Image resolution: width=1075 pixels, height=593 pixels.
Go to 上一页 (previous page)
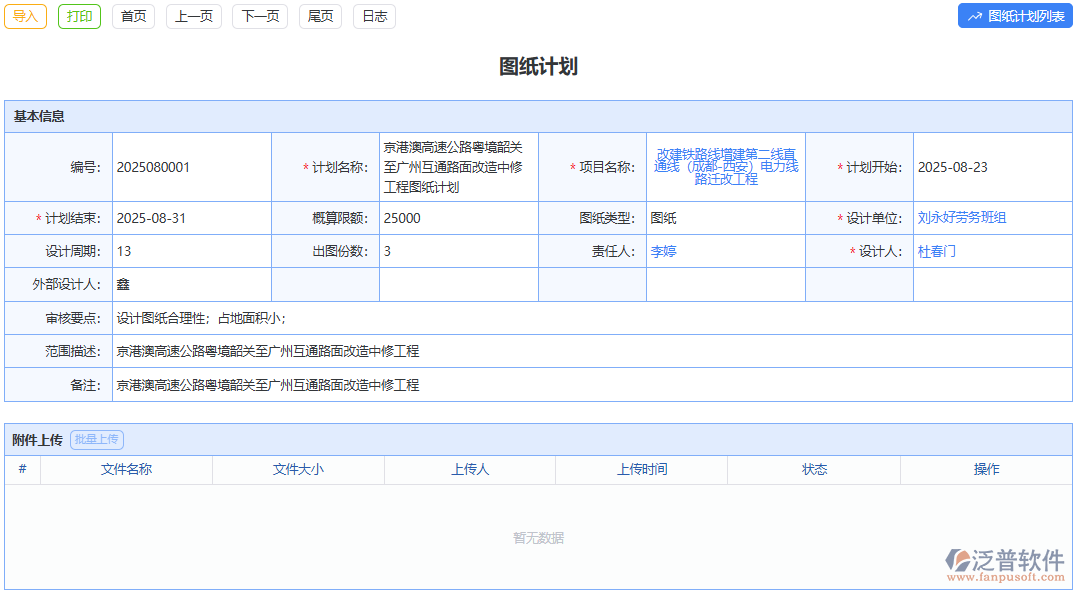tap(193, 16)
